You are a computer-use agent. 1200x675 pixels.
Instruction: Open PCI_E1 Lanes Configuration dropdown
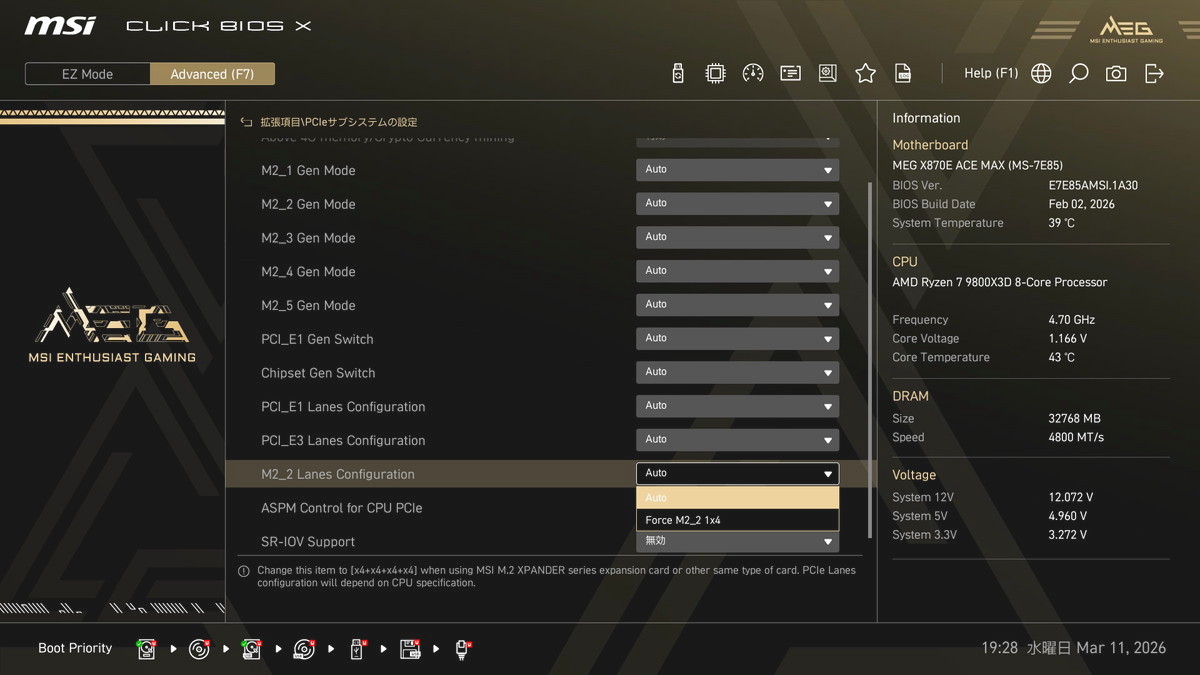[x=737, y=406]
